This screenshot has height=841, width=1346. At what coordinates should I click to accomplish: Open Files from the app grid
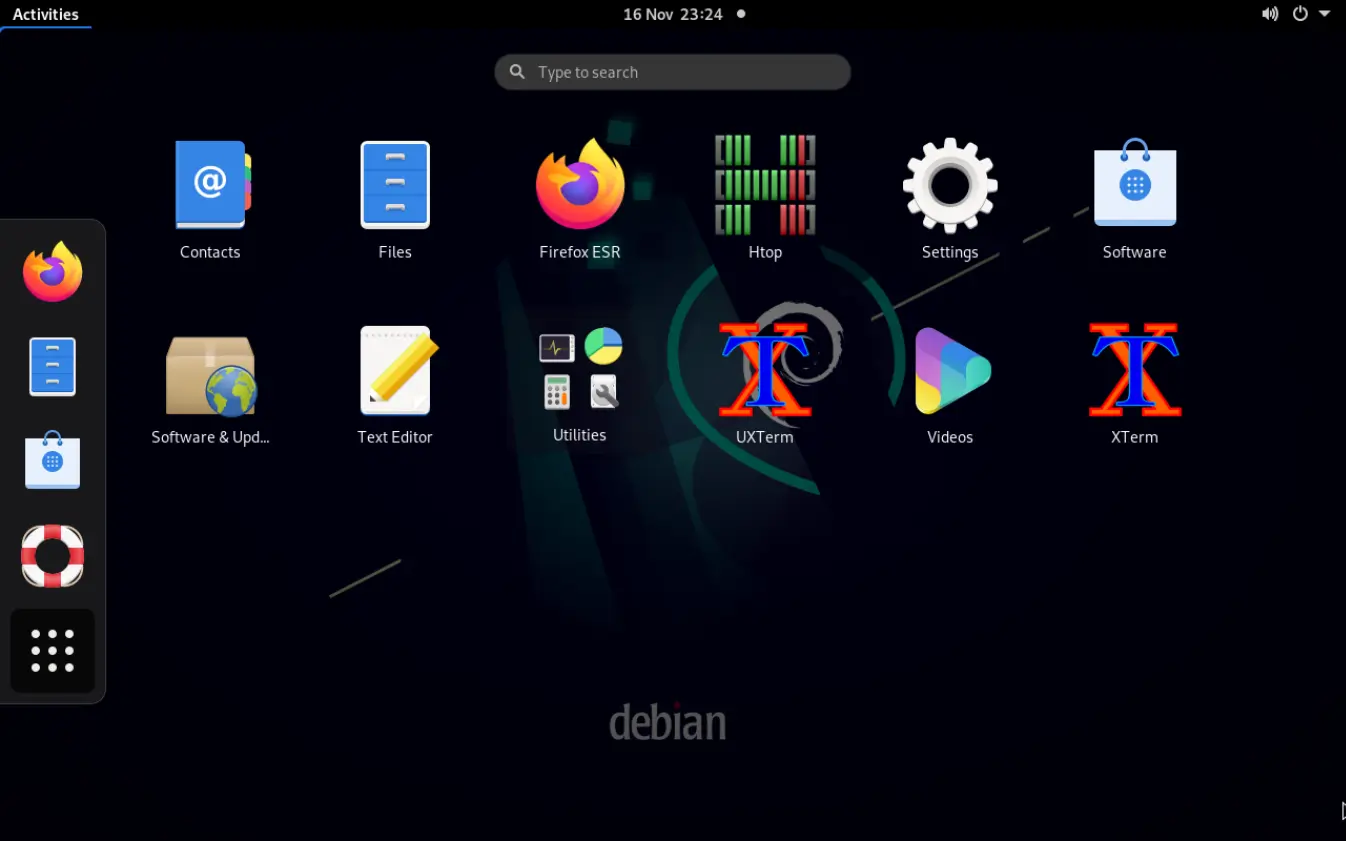pyautogui.click(x=395, y=185)
